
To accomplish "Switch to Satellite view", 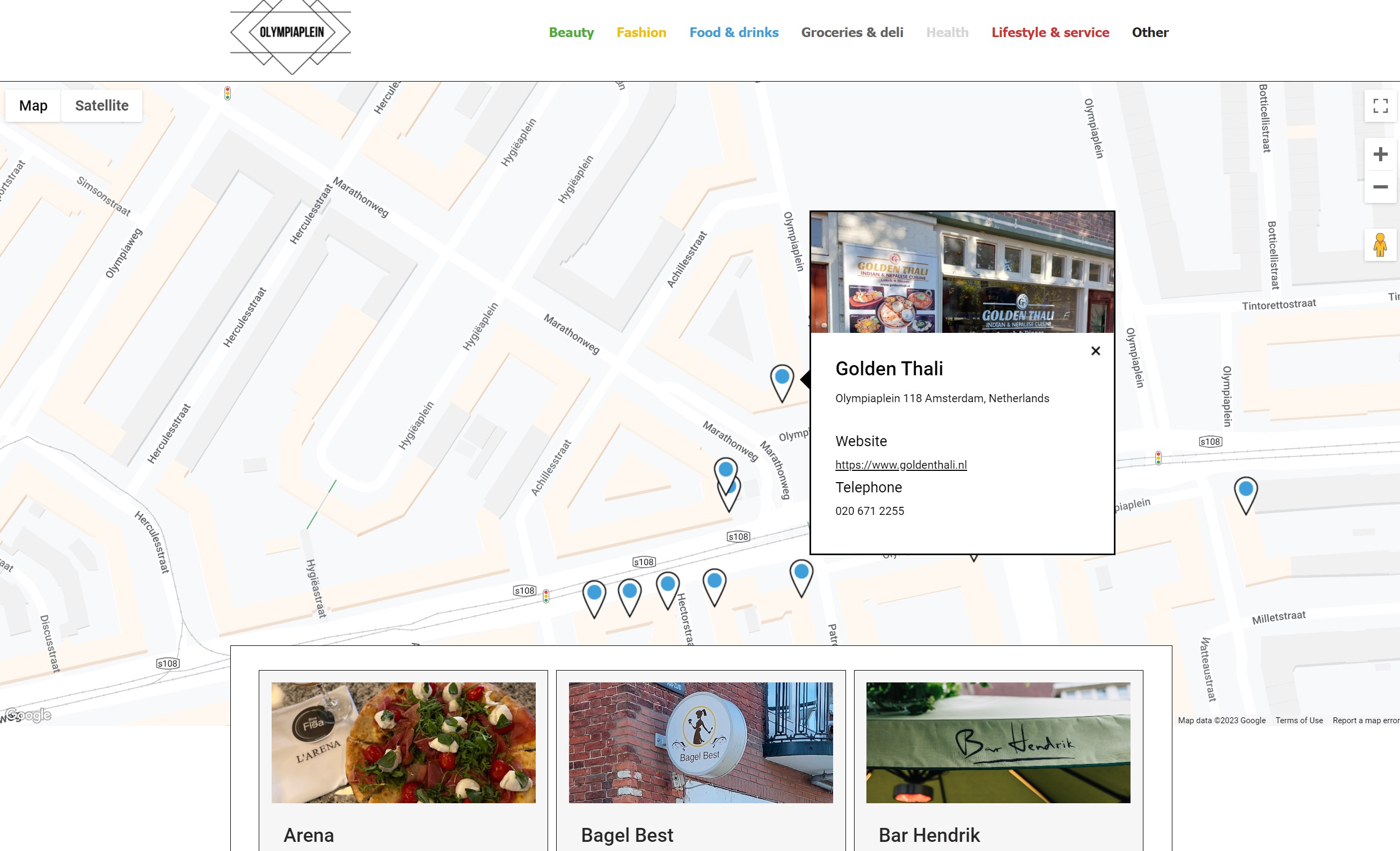I will pyautogui.click(x=101, y=105).
